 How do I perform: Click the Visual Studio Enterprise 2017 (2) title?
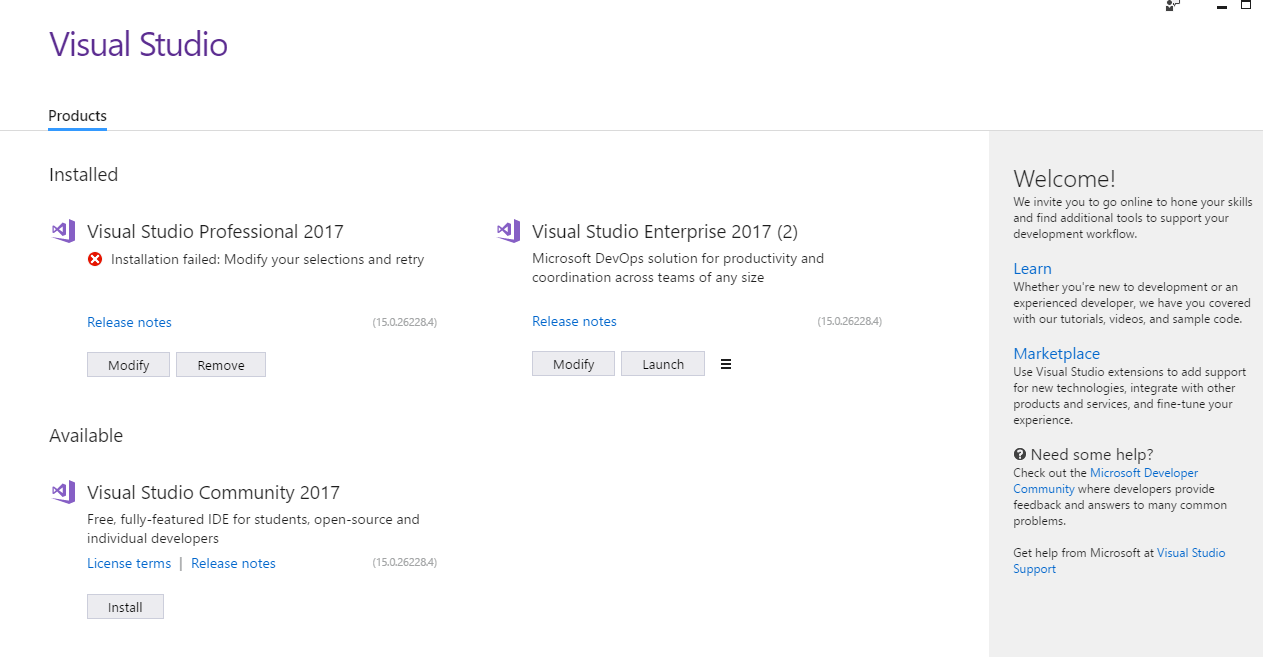point(665,231)
